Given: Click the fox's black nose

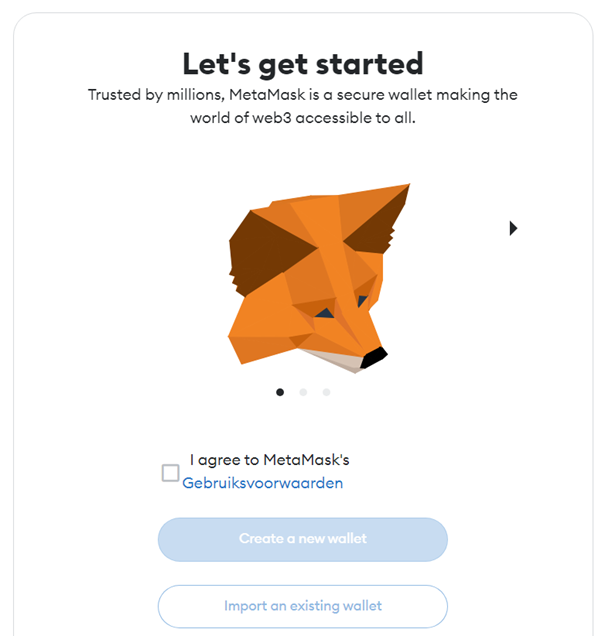Looking at the screenshot, I should point(374,358).
